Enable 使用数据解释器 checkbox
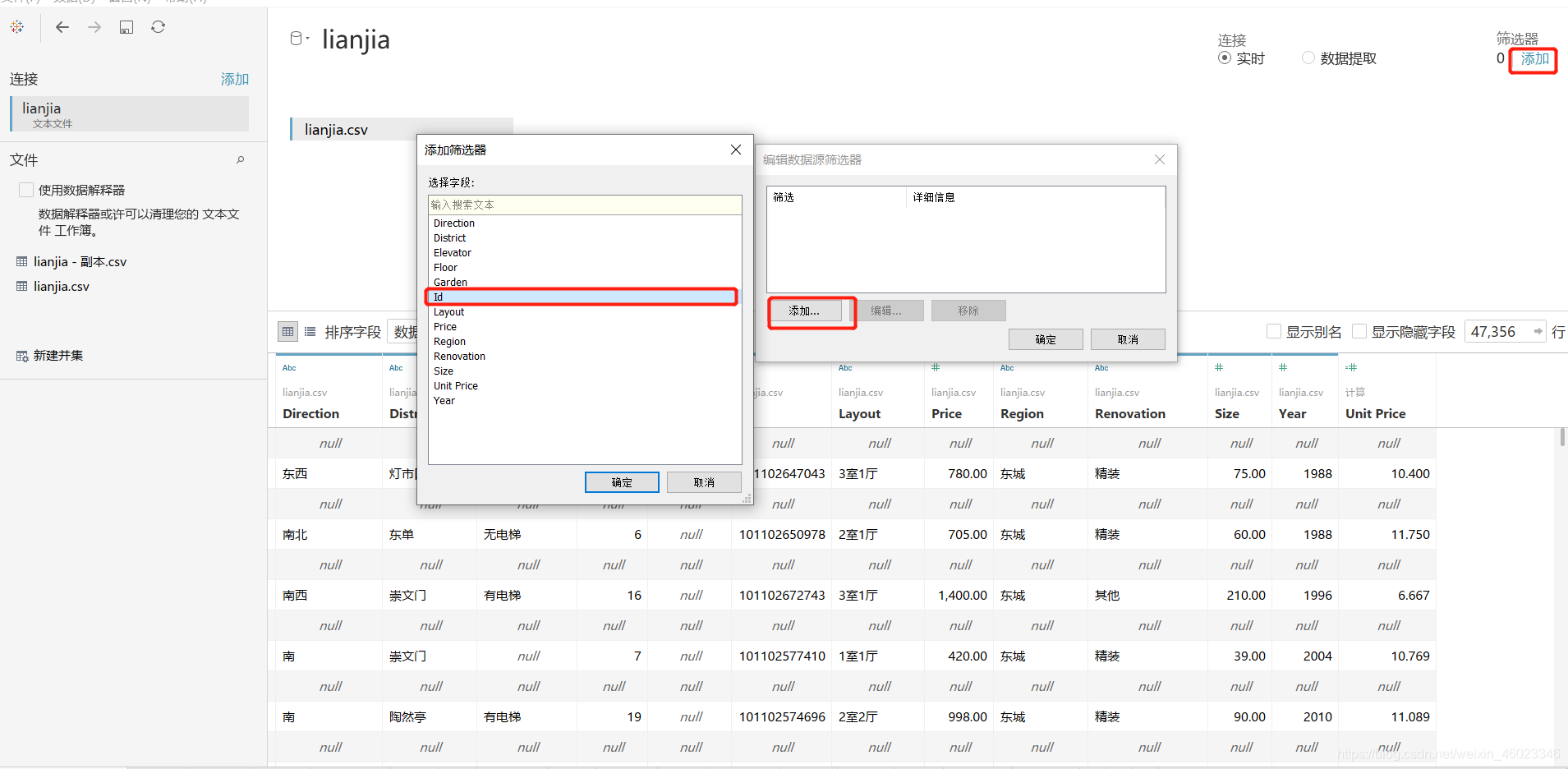The image size is (1568, 769). (26, 190)
